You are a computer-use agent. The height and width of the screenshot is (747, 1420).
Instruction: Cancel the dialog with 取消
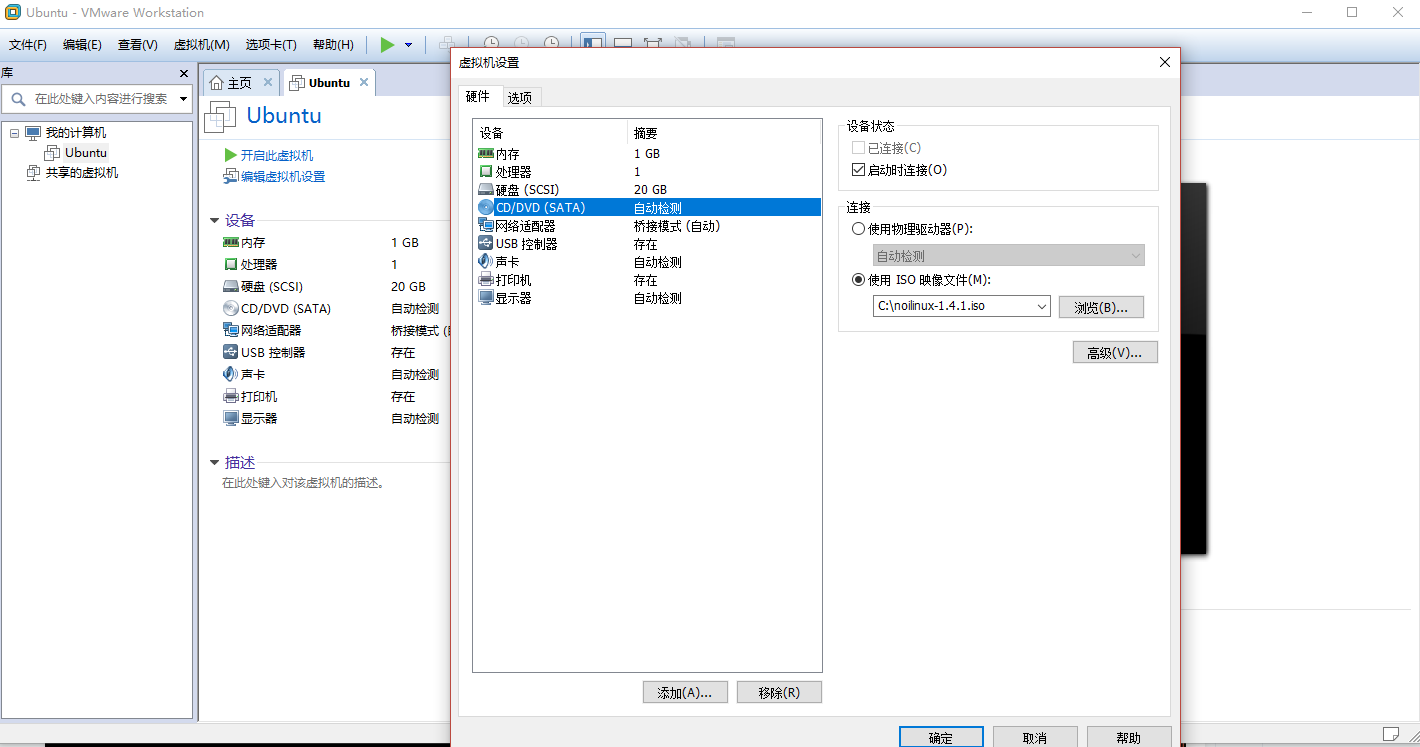1035,737
